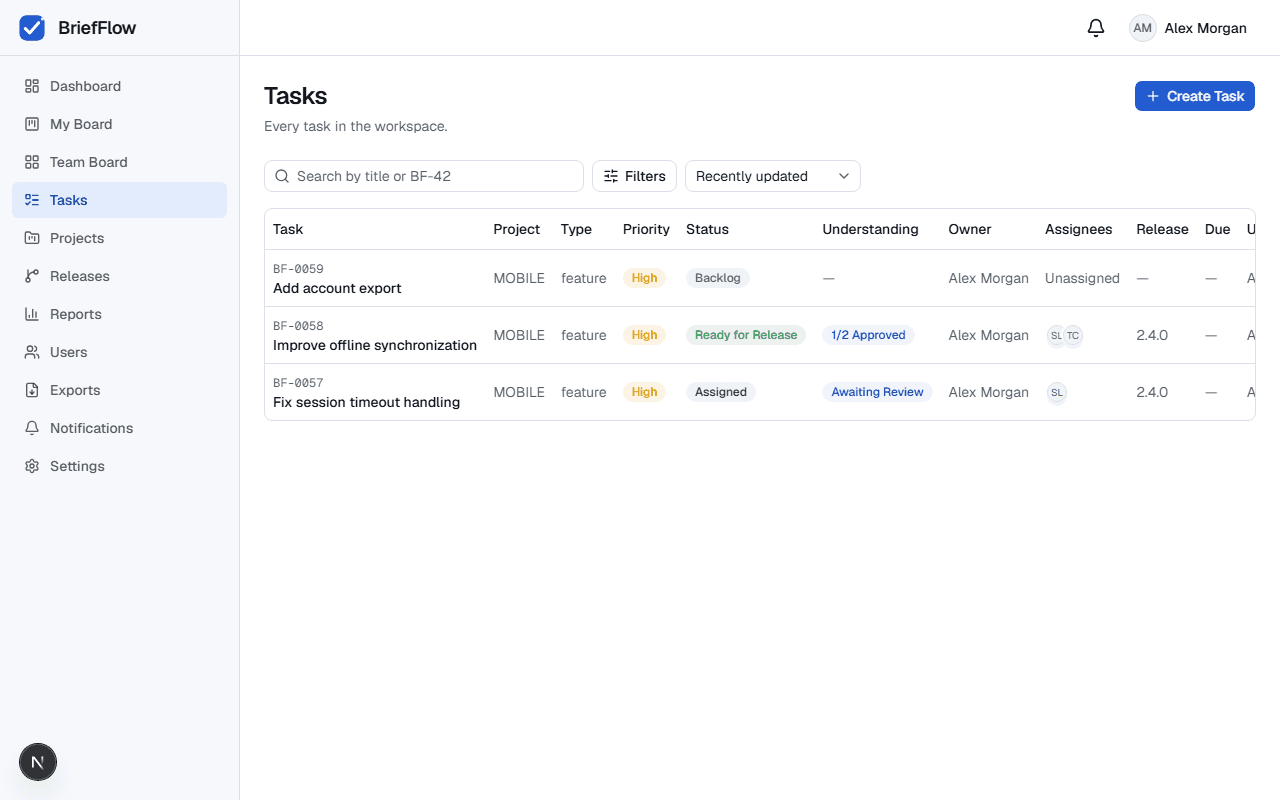This screenshot has height=800, width=1280.
Task: Focus the Search by title field
Action: click(424, 176)
